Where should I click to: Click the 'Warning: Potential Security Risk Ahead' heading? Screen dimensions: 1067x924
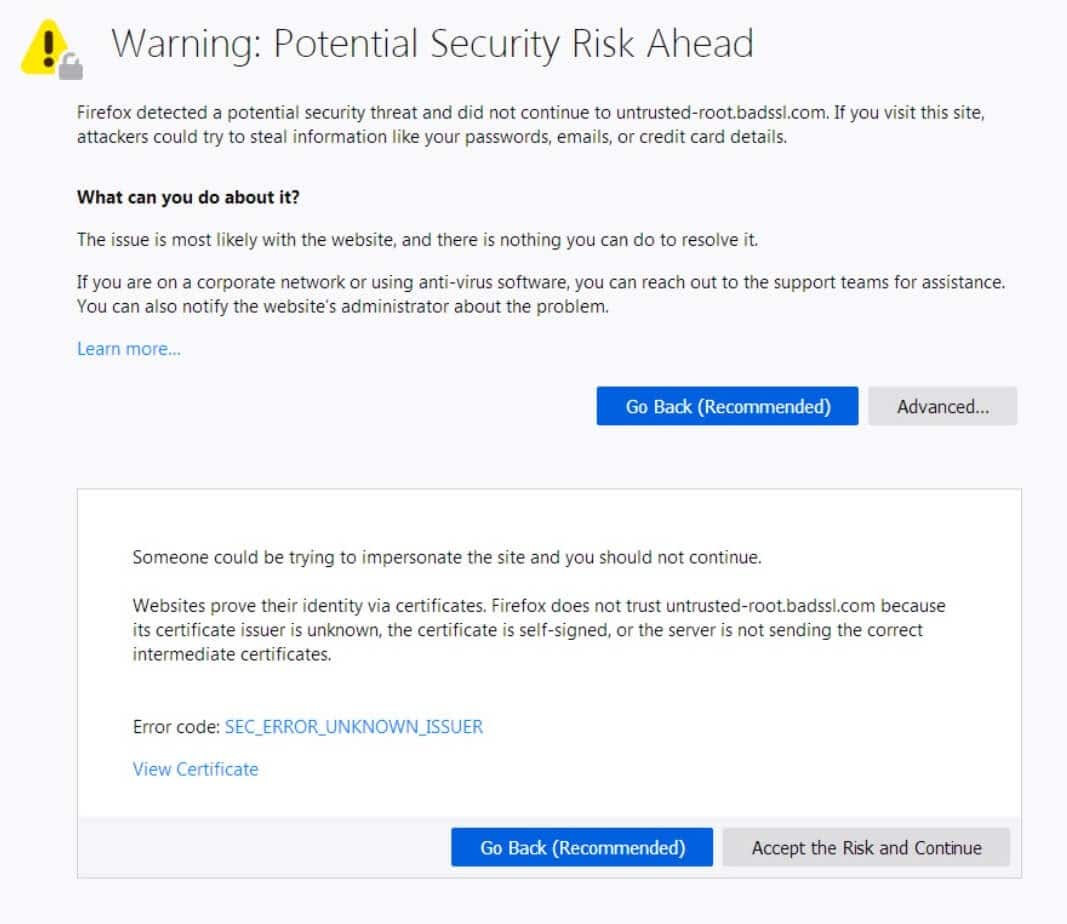point(435,43)
